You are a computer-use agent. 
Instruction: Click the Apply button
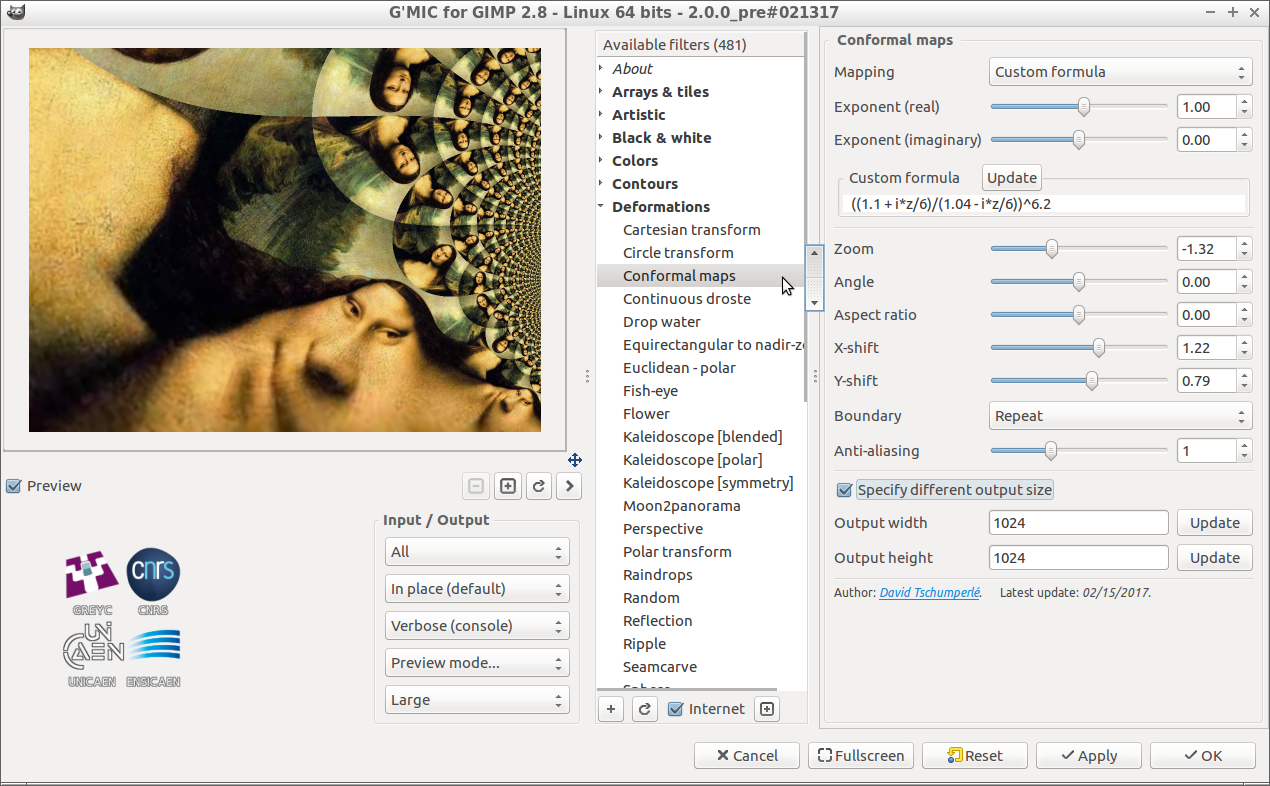1089,756
